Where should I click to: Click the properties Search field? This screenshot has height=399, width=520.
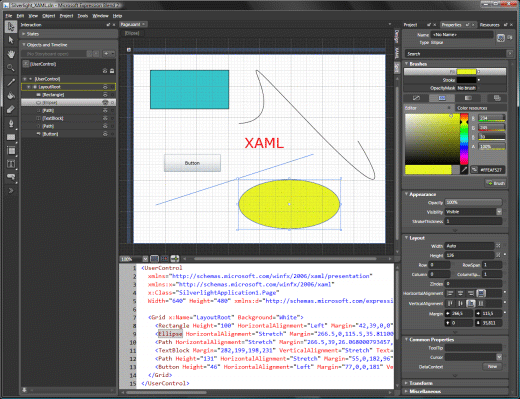(455, 54)
